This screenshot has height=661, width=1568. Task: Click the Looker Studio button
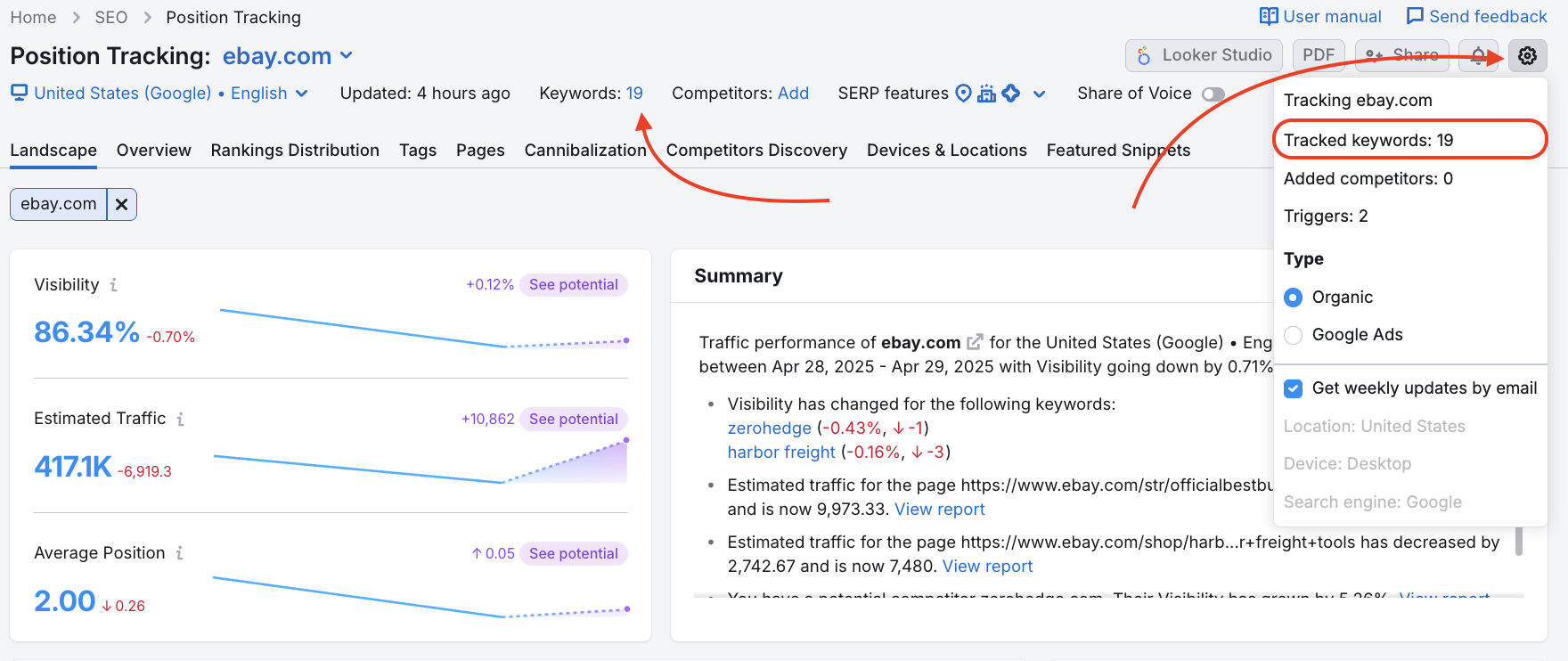[x=1204, y=55]
